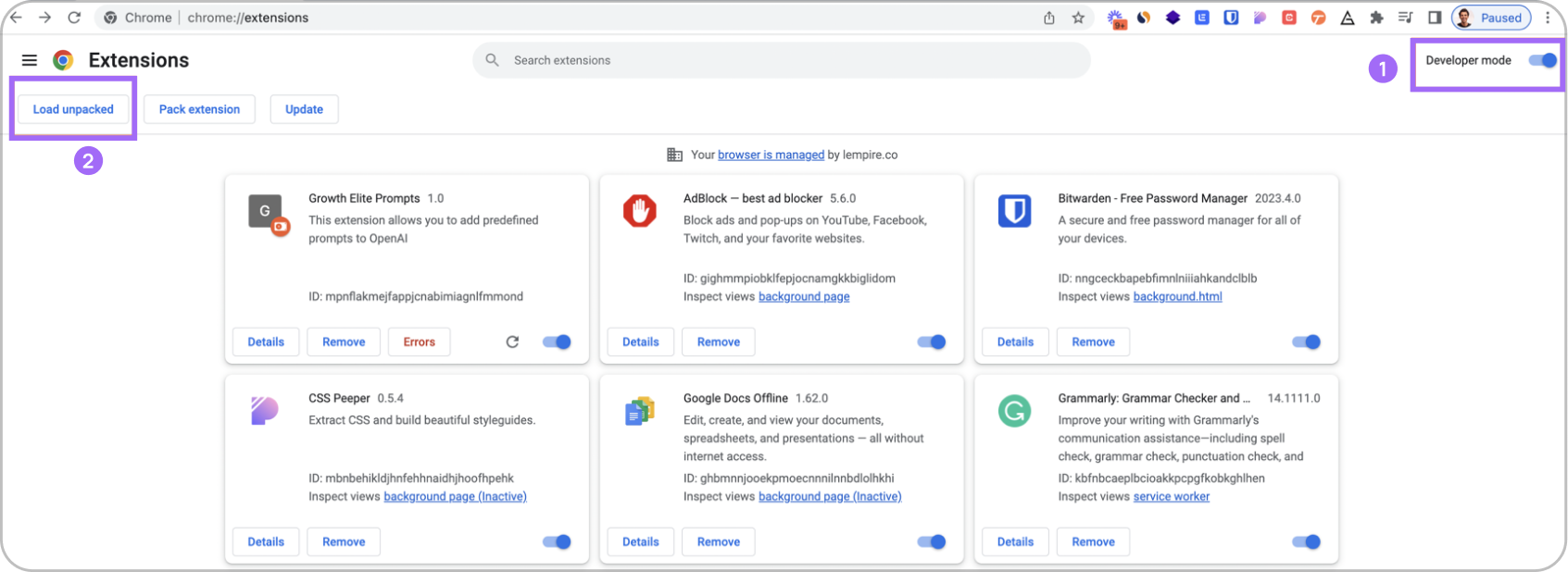Open the profile avatar labeled Paused
The image size is (1568, 572).
click(x=1491, y=18)
